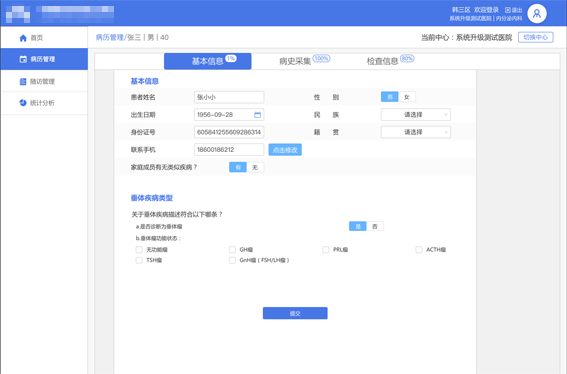567x374 pixels.
Task: Click the 出生日期 date field
Action: coord(229,115)
